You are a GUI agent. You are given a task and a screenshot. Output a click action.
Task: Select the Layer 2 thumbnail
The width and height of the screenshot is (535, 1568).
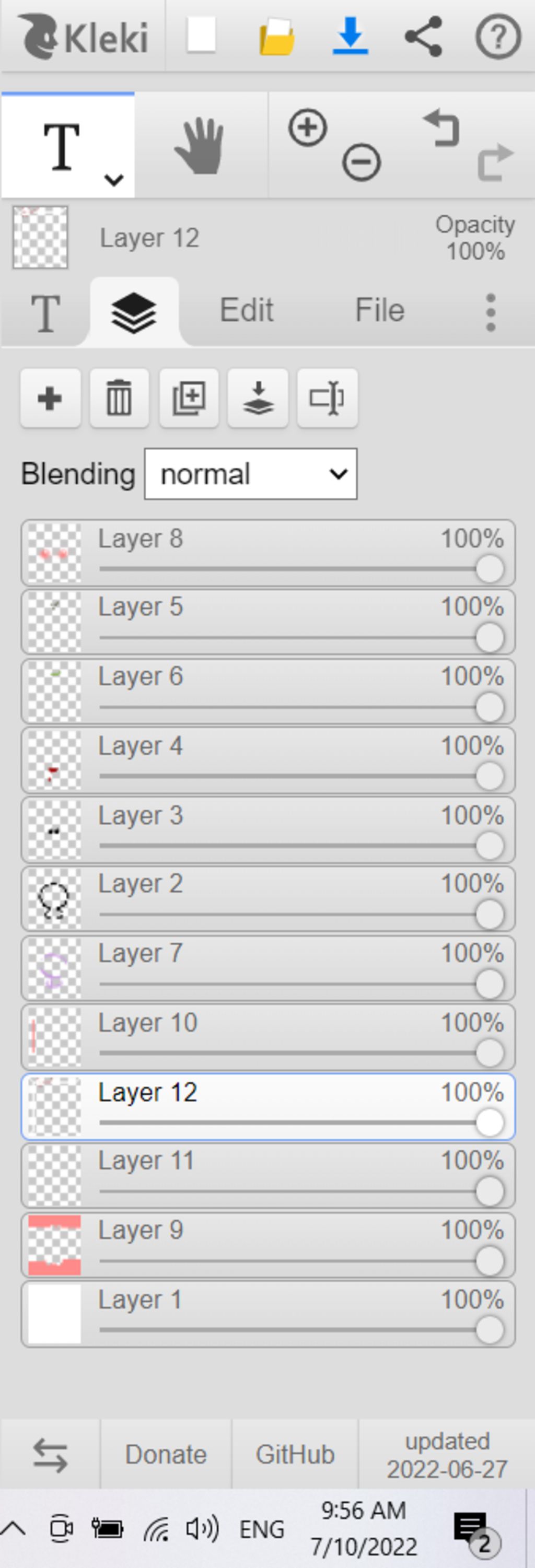point(55,899)
